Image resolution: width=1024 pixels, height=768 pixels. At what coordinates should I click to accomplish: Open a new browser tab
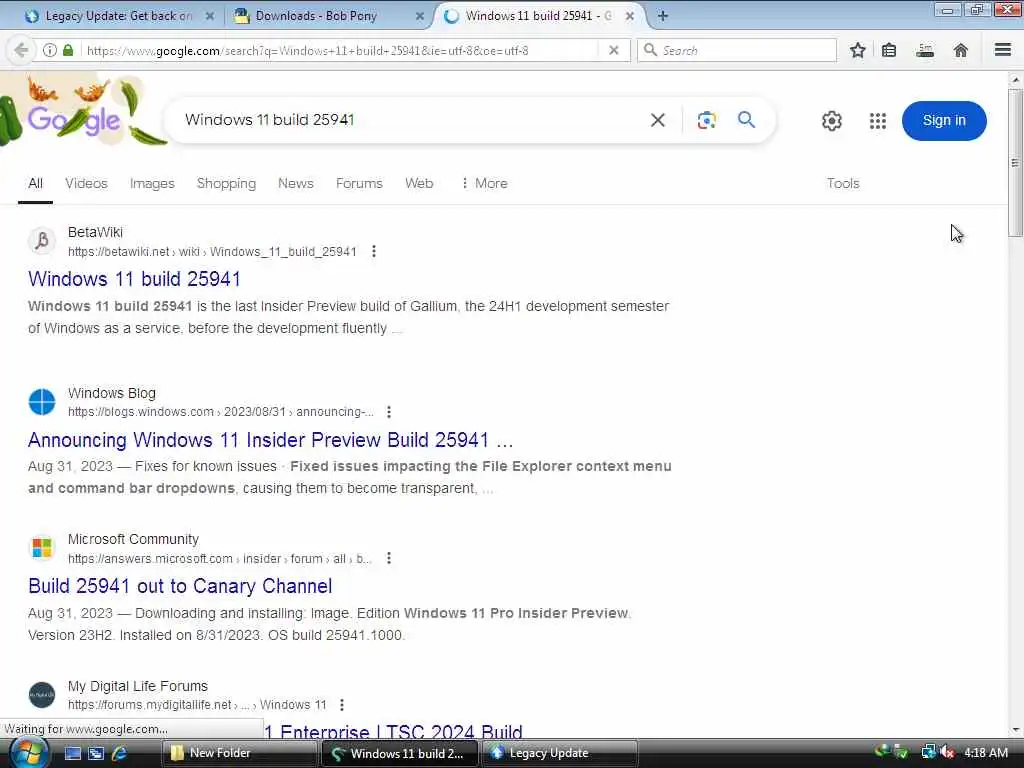coord(663,16)
